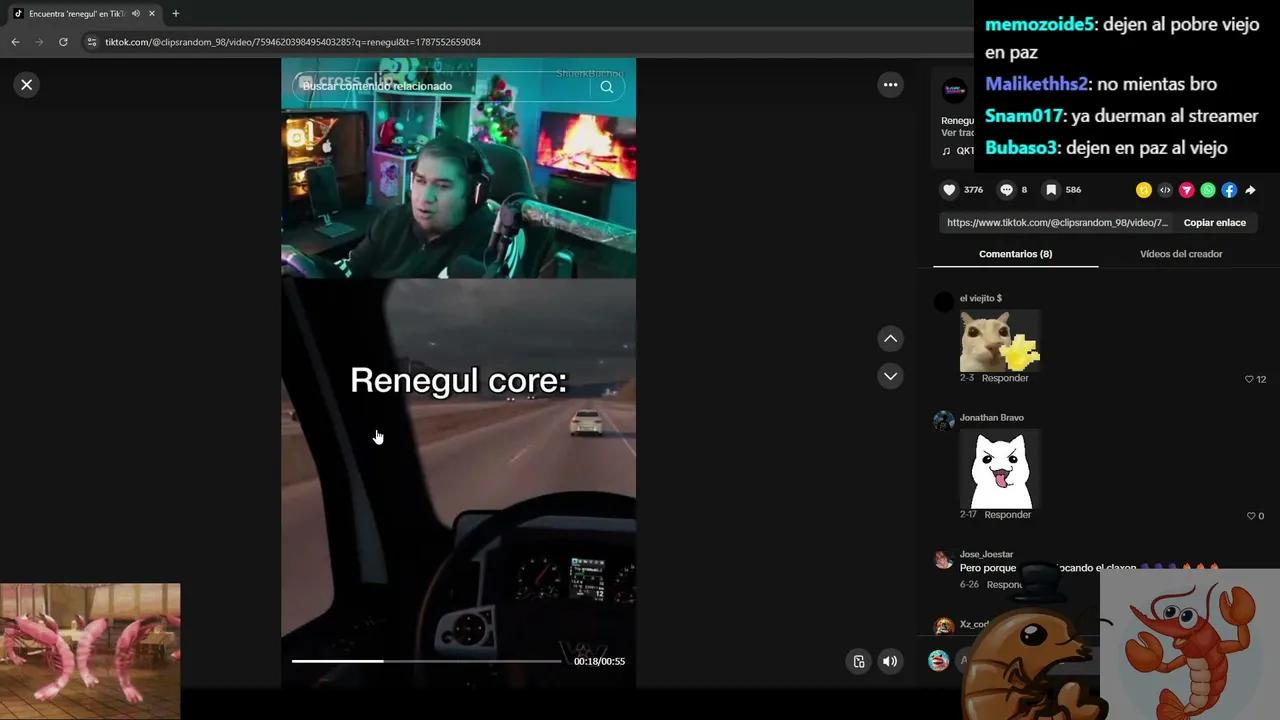
Task: Go to previous video with up chevron
Action: (890, 339)
